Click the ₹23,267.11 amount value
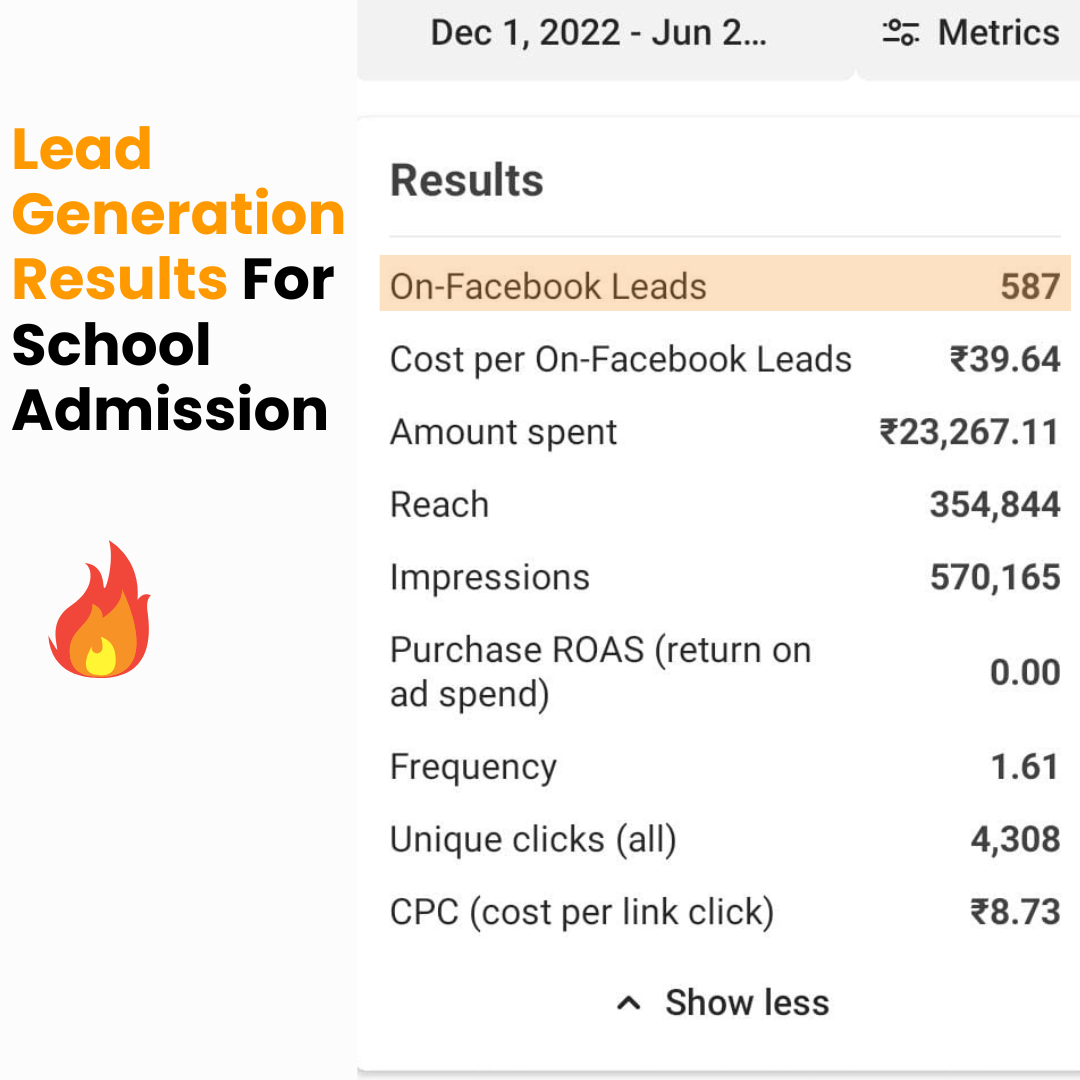This screenshot has height=1080, width=1080. pos(969,433)
